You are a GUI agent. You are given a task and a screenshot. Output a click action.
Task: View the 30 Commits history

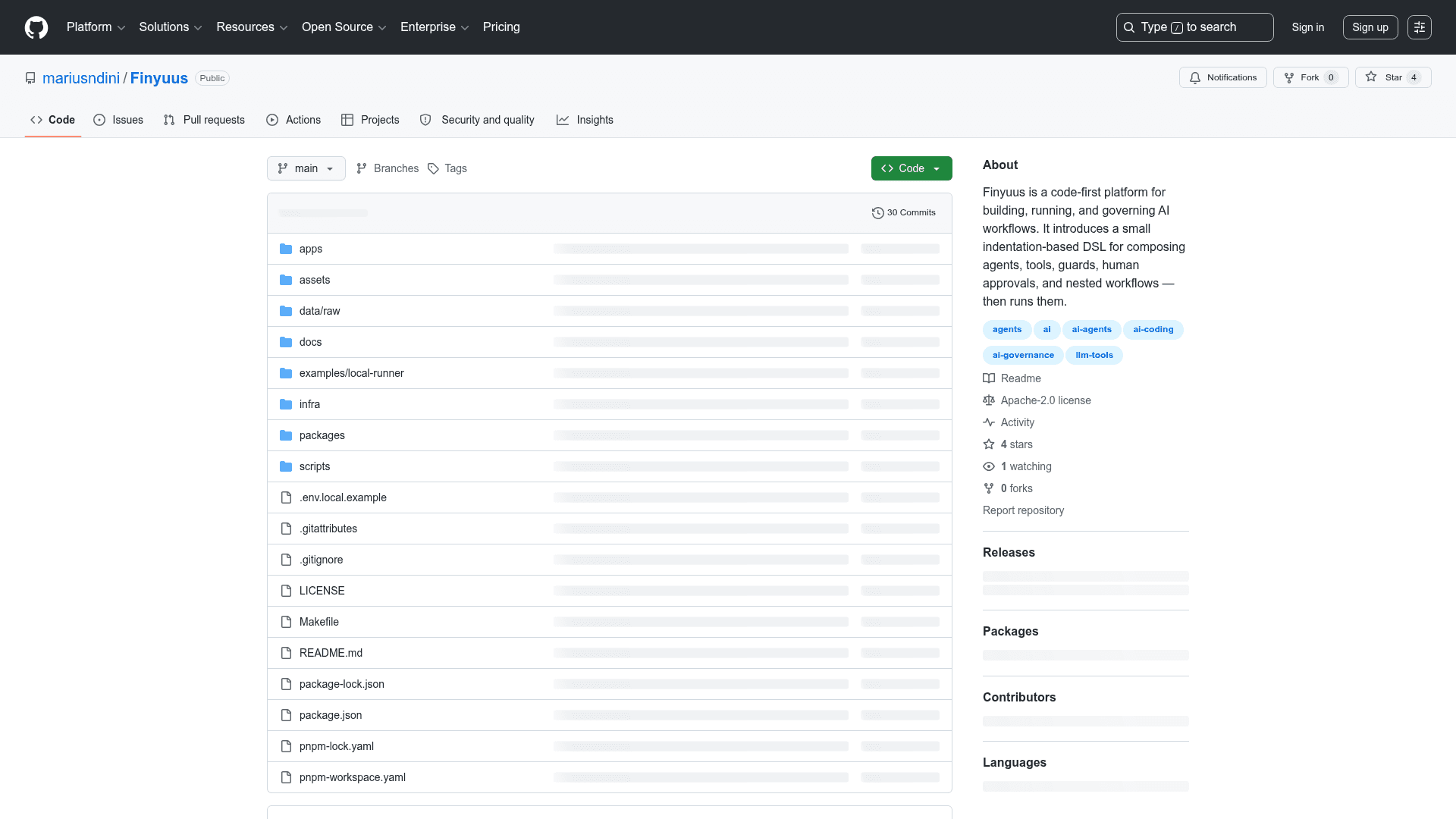[904, 213]
